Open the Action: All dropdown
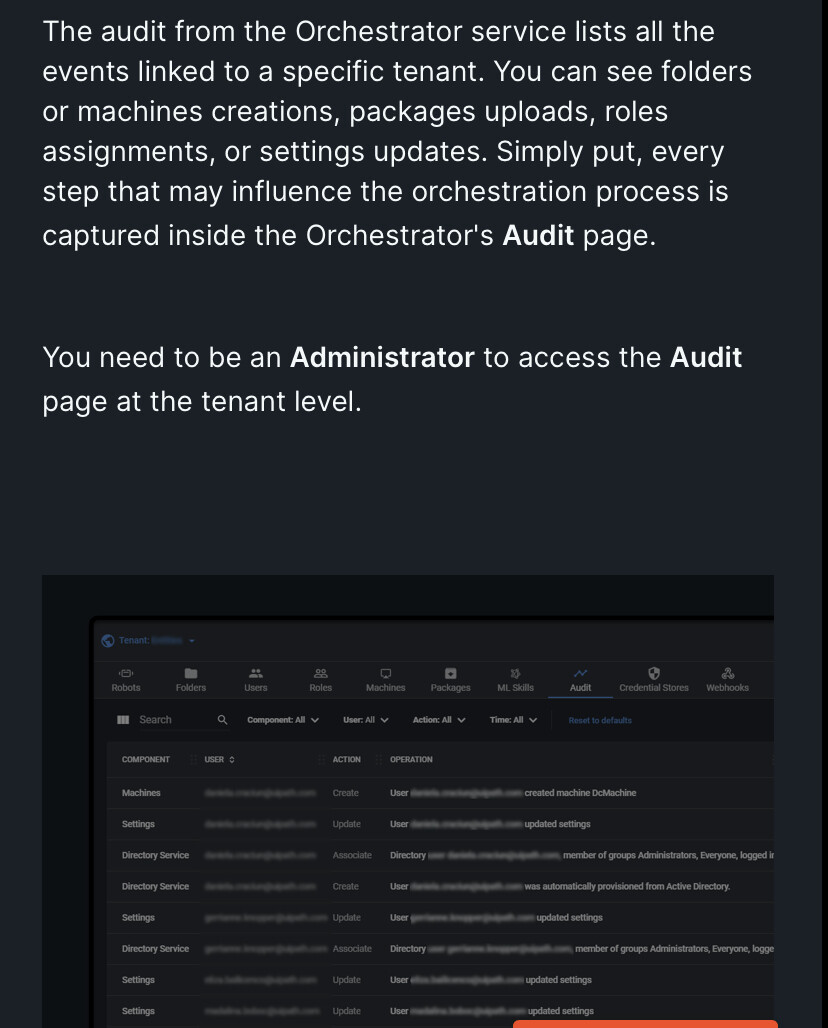 (x=439, y=720)
